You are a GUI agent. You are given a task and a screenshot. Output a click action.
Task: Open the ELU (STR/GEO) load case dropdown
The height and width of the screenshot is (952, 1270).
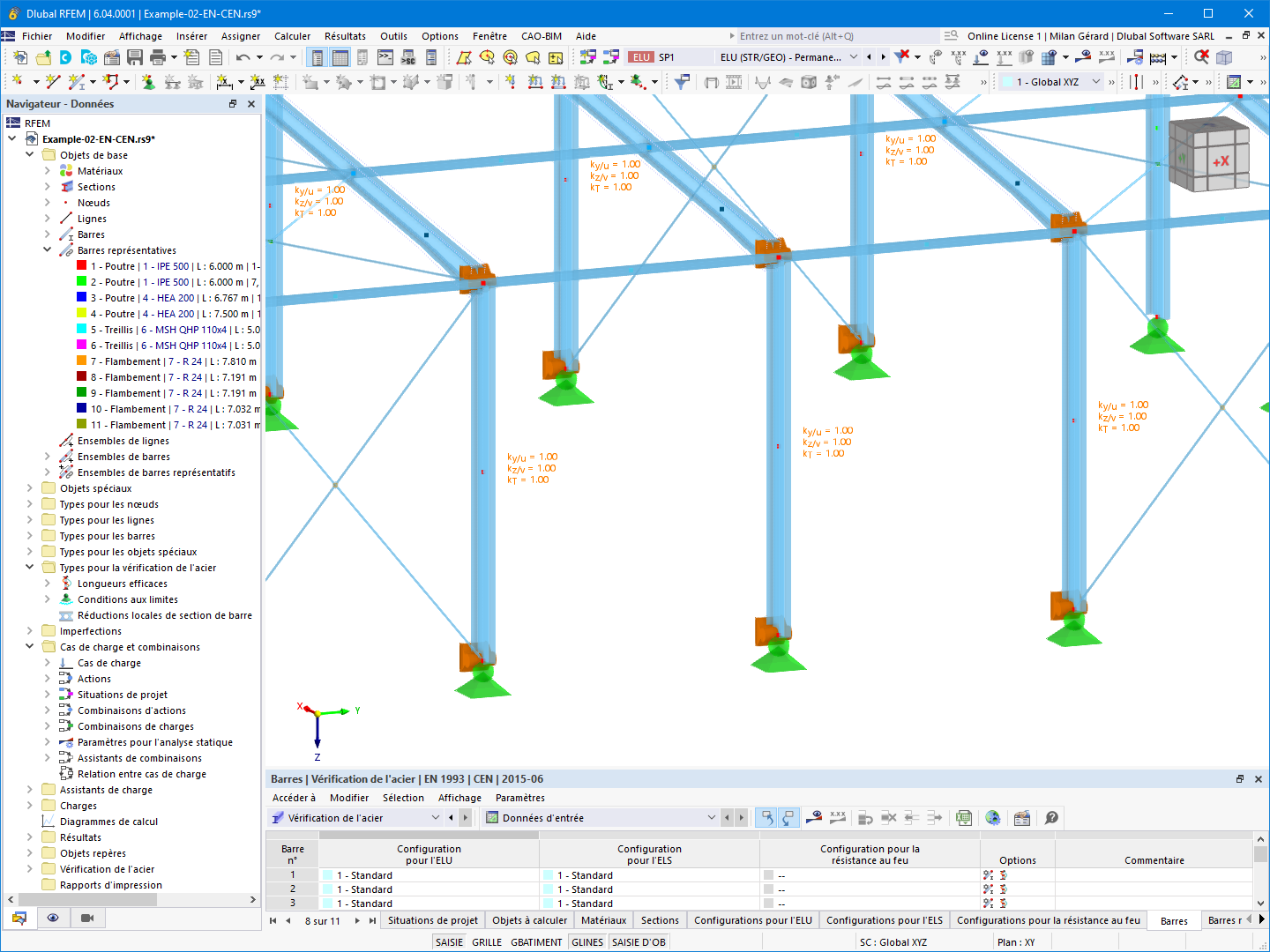click(x=854, y=57)
